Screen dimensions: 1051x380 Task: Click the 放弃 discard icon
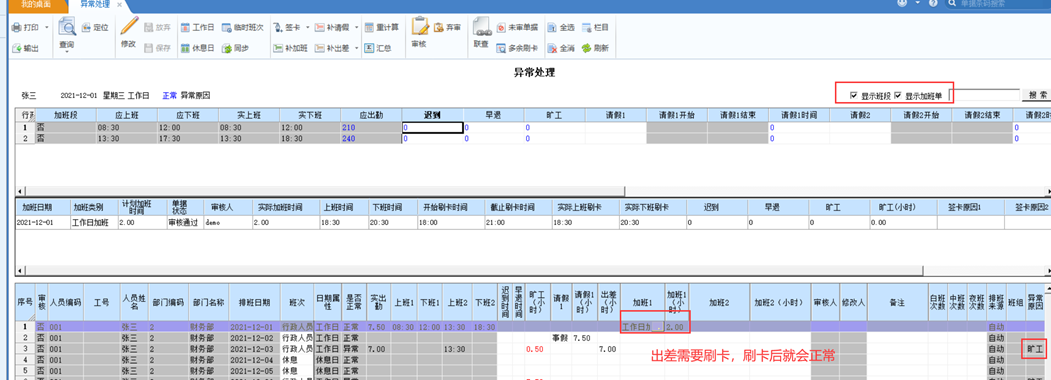[149, 28]
